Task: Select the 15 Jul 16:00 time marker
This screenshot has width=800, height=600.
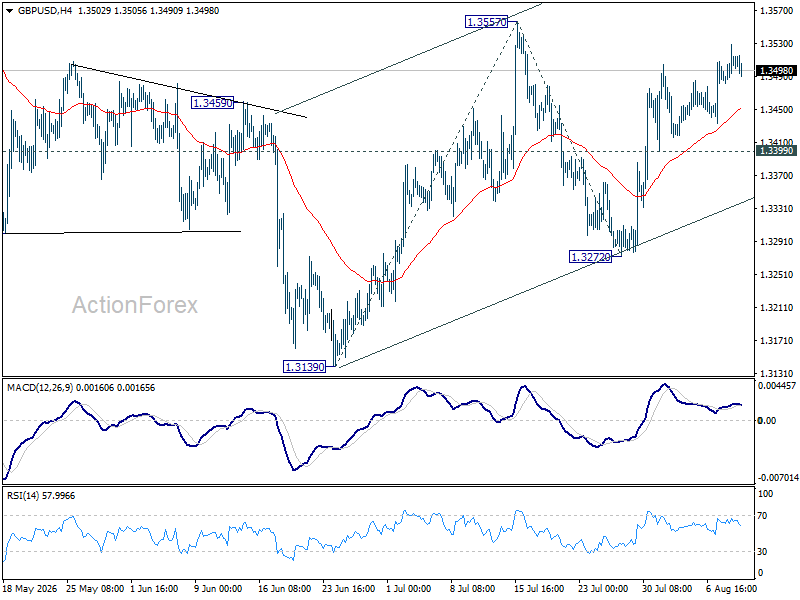Action: (x=539, y=588)
